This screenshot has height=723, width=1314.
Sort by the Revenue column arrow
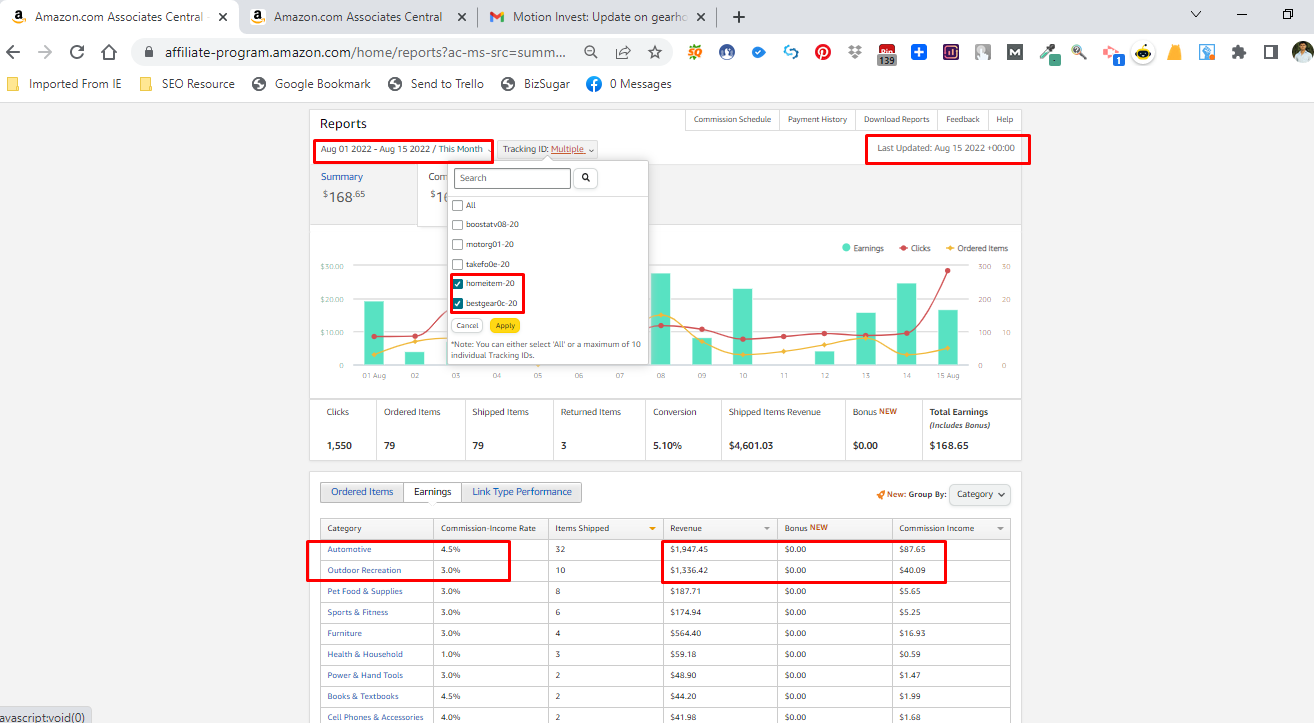767,528
